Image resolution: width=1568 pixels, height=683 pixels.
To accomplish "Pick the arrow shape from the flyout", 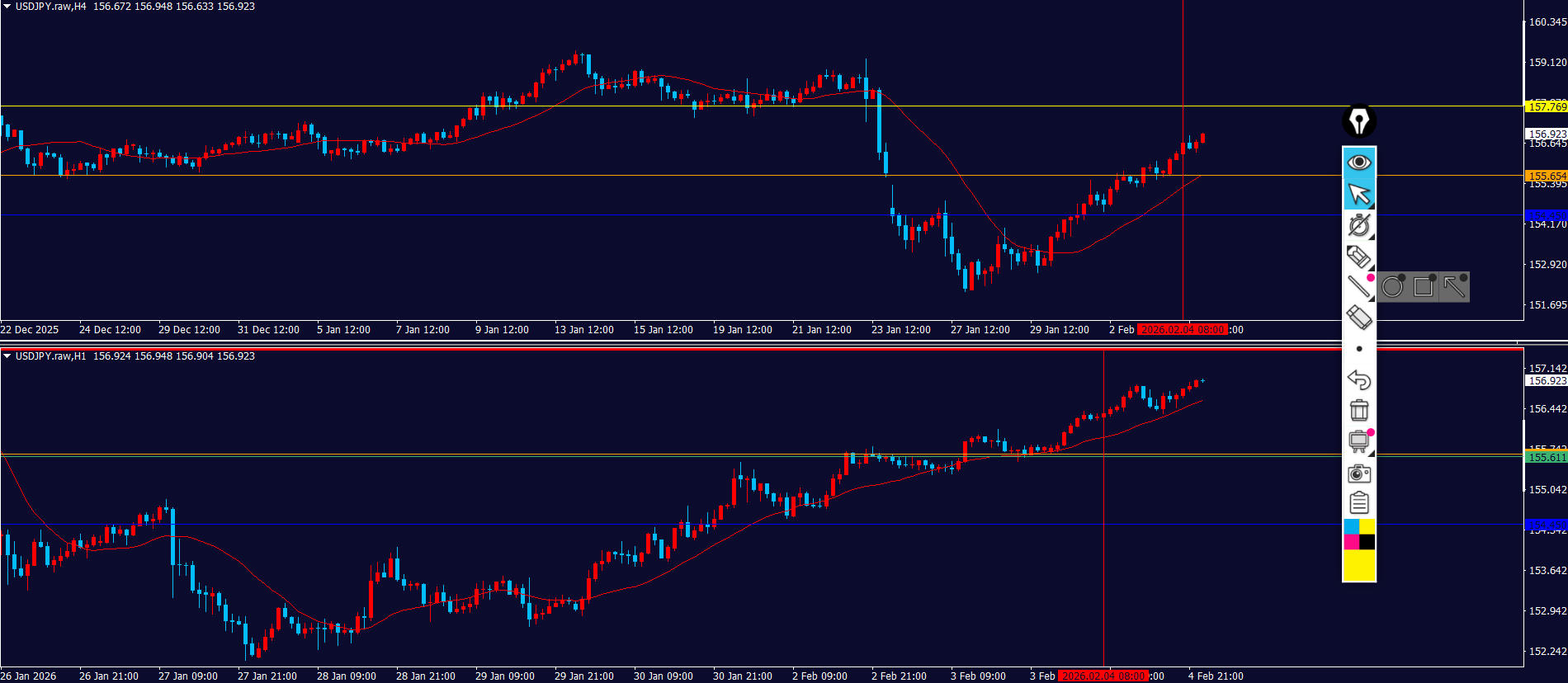I will [1454, 287].
